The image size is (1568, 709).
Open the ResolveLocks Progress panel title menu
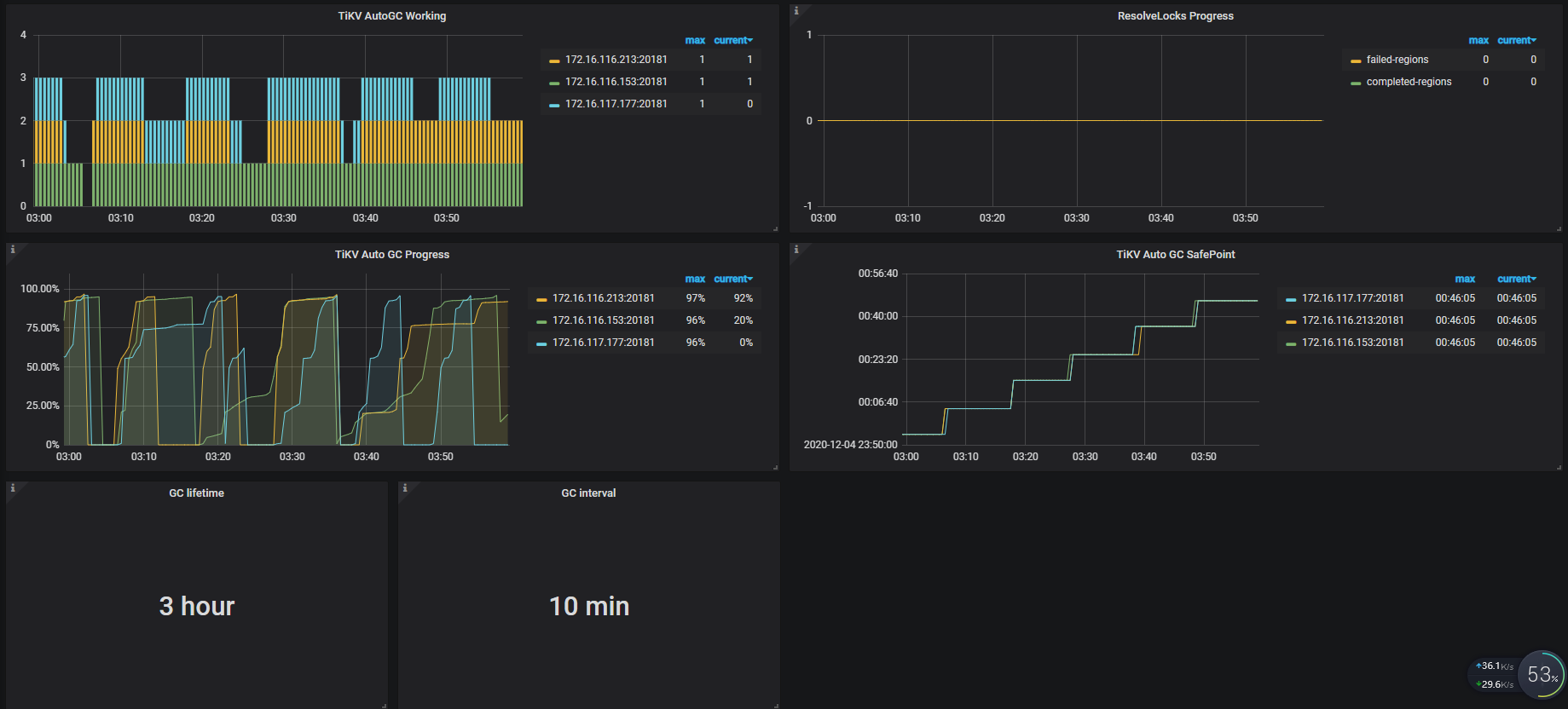tap(1175, 16)
